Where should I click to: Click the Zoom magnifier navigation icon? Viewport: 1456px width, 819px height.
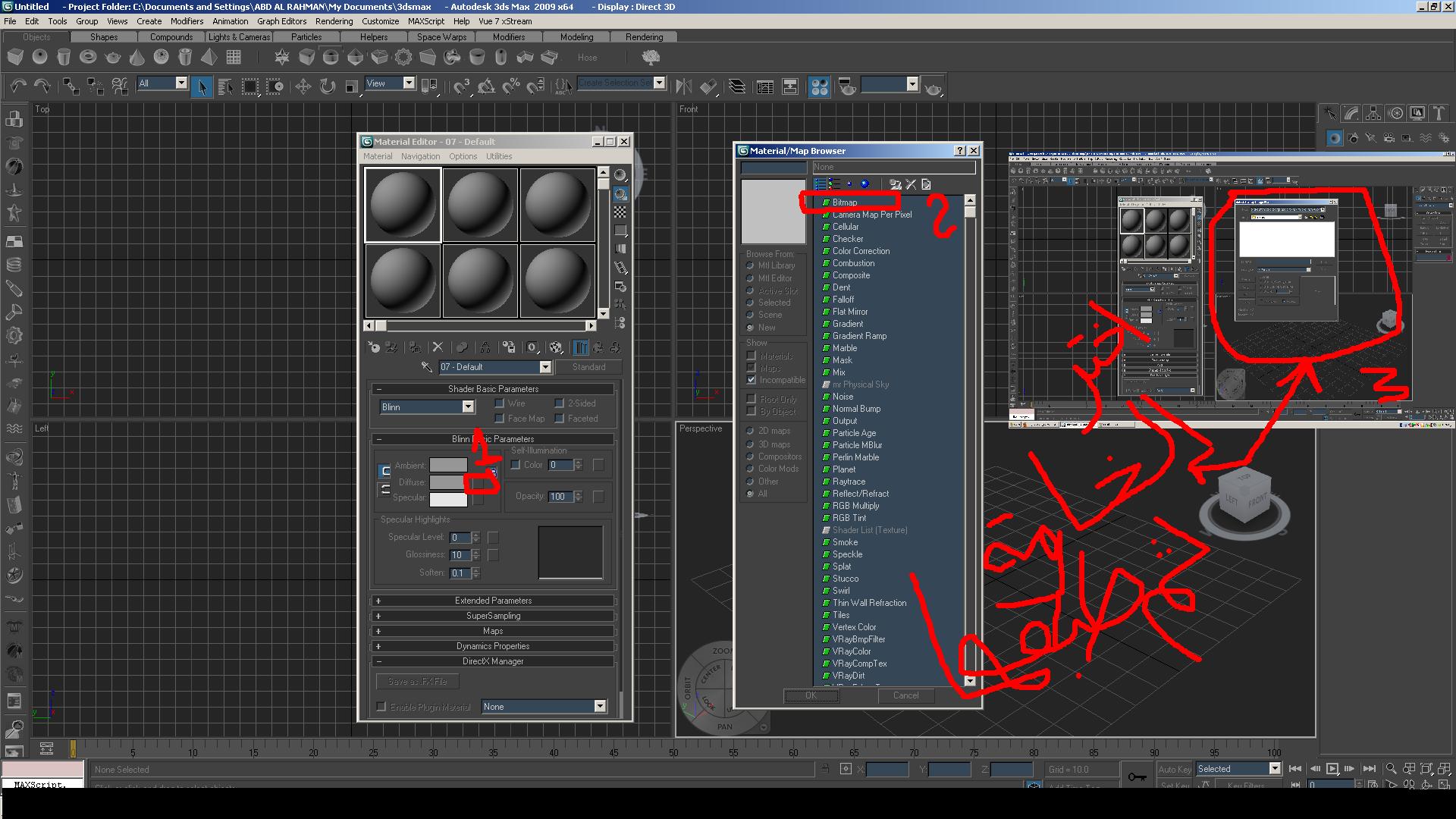coord(1391,769)
